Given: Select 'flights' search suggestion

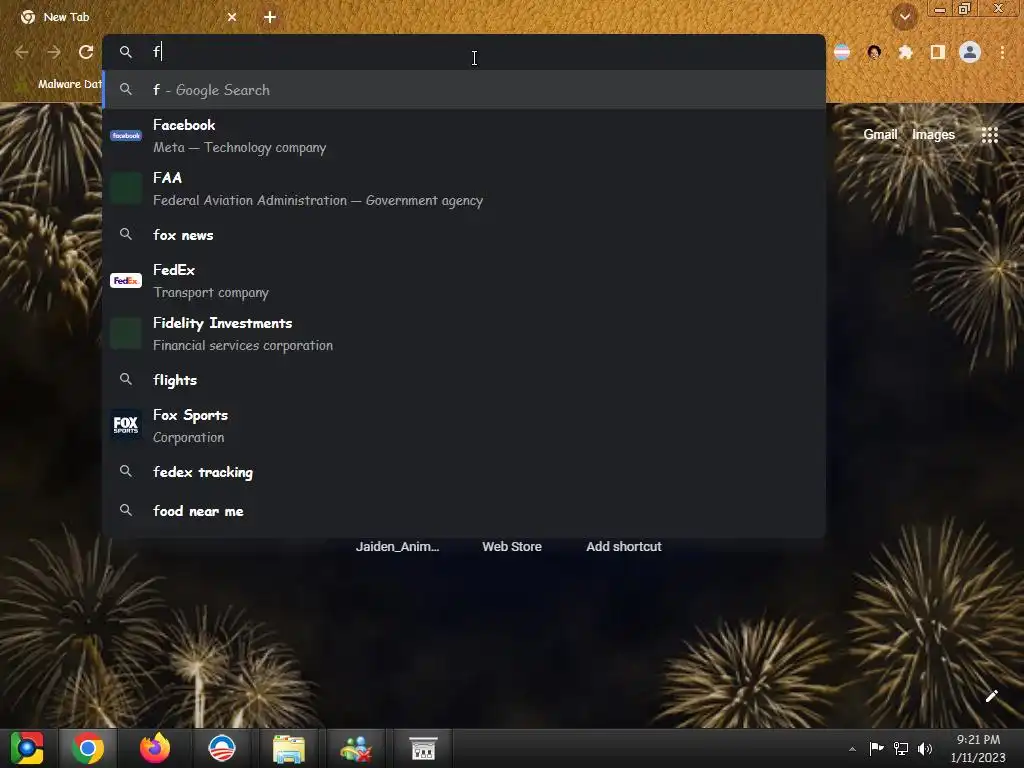Looking at the screenshot, I should pyautogui.click(x=464, y=380).
